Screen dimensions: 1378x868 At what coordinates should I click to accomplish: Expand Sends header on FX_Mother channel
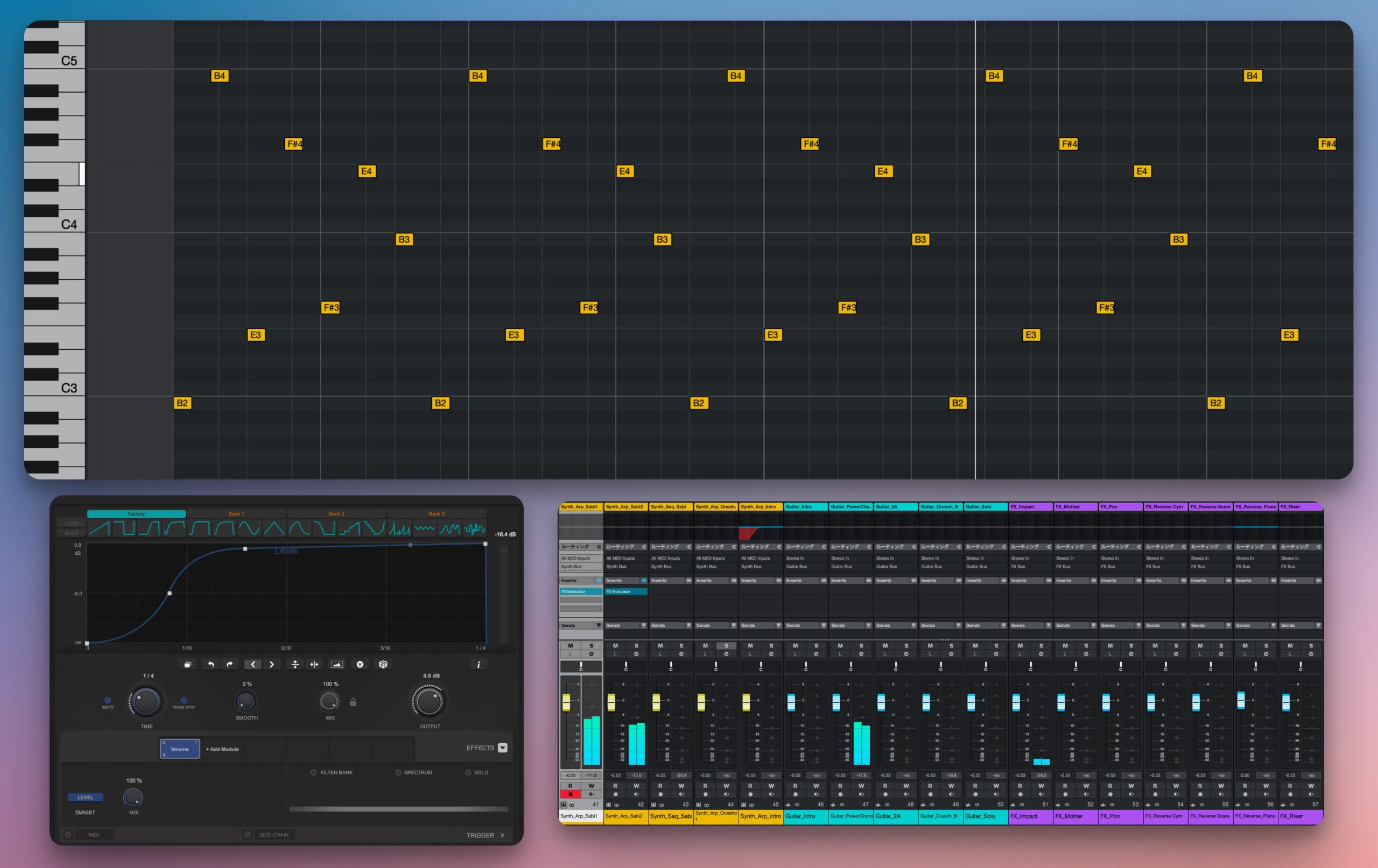click(x=1075, y=625)
